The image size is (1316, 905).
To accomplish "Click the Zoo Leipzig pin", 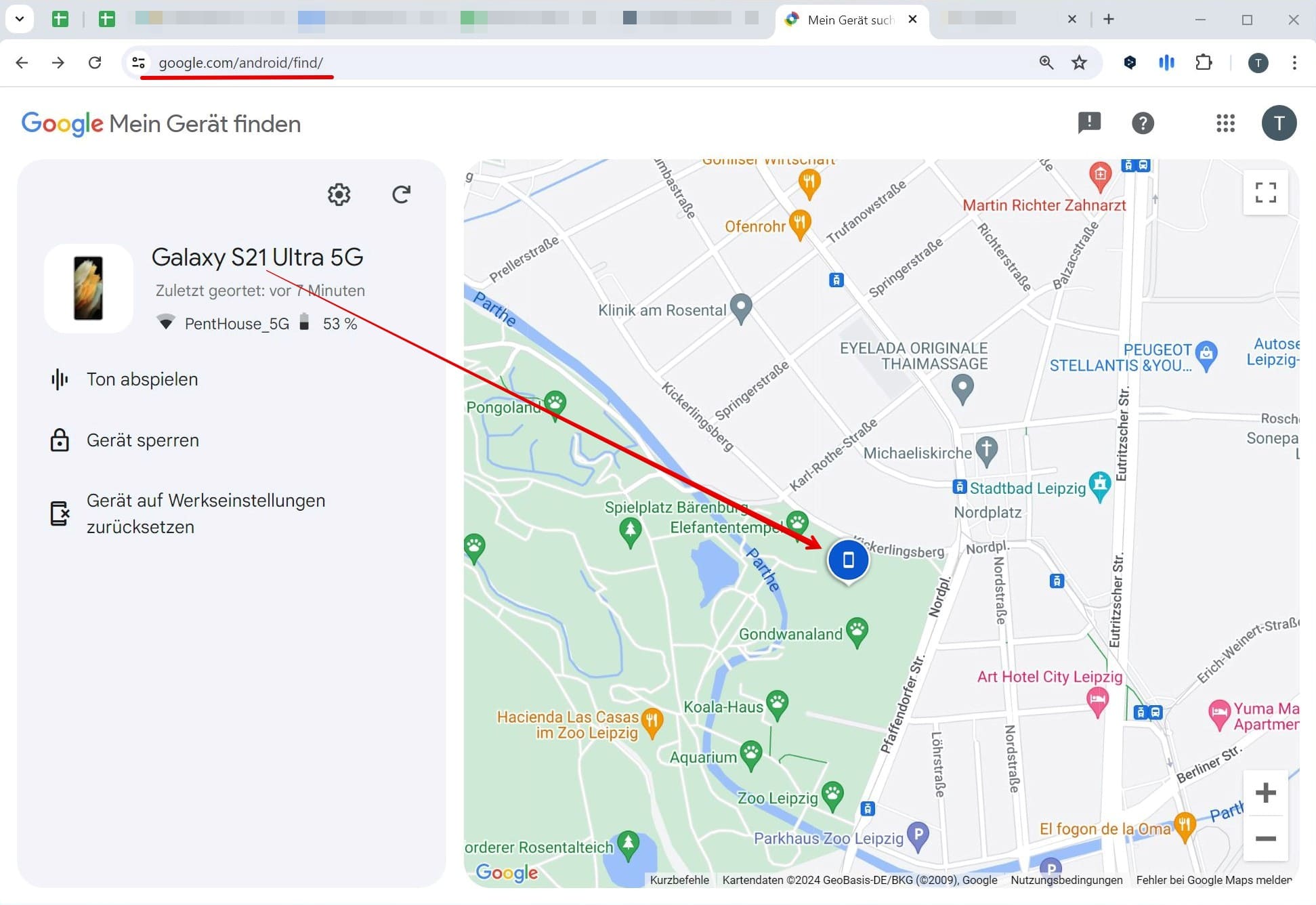I will click(x=832, y=796).
